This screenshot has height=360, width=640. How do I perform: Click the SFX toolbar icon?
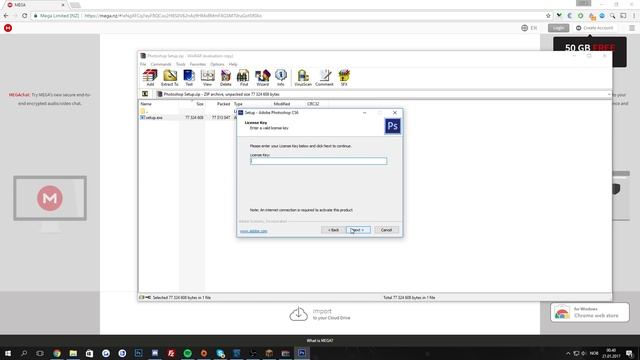pyautogui.click(x=344, y=77)
